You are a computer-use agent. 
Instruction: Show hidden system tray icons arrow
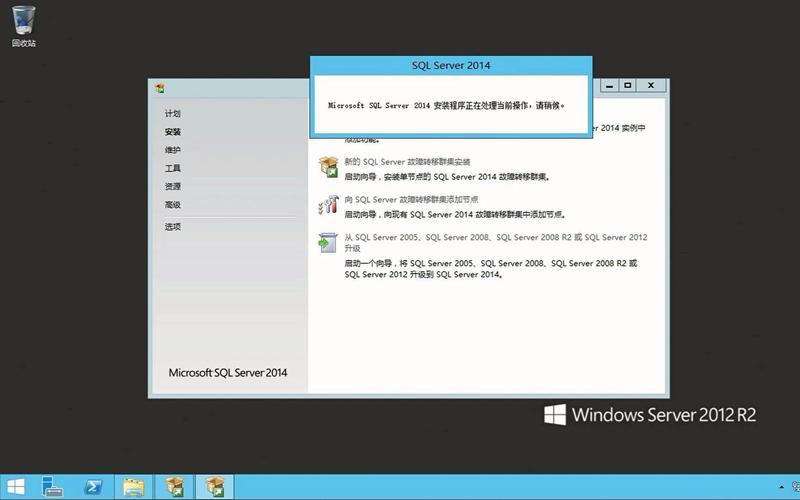782,487
